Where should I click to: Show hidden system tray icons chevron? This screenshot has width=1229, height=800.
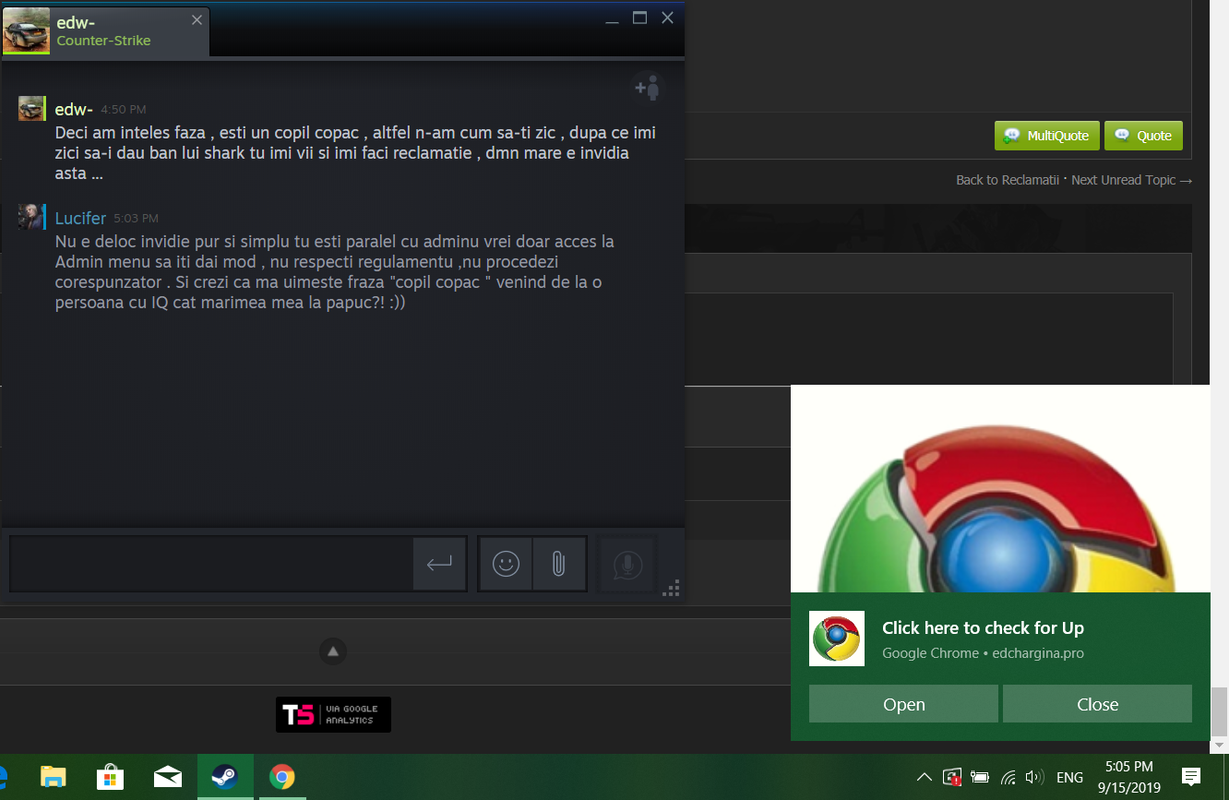tap(924, 777)
